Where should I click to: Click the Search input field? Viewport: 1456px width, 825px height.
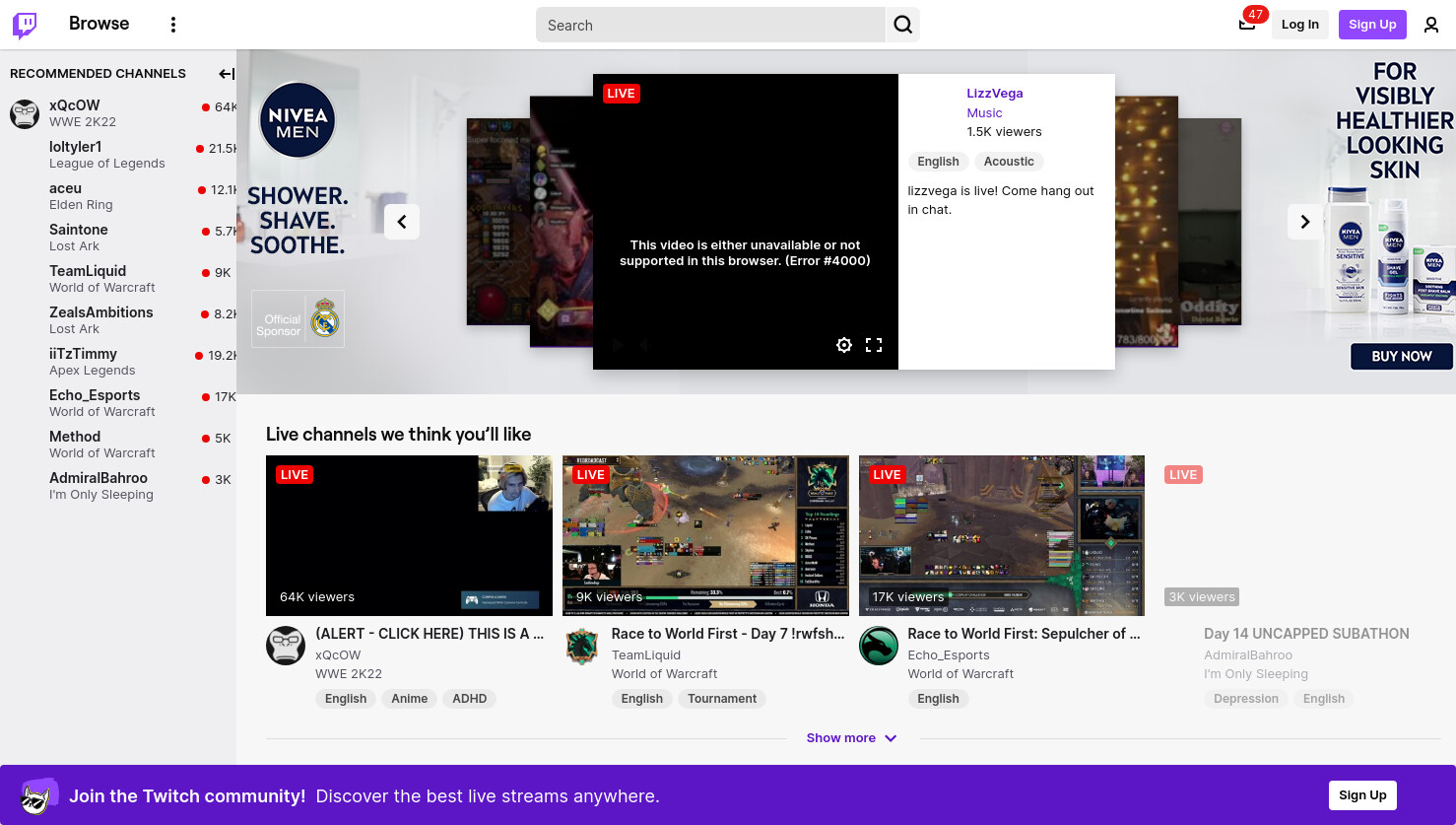coord(710,25)
